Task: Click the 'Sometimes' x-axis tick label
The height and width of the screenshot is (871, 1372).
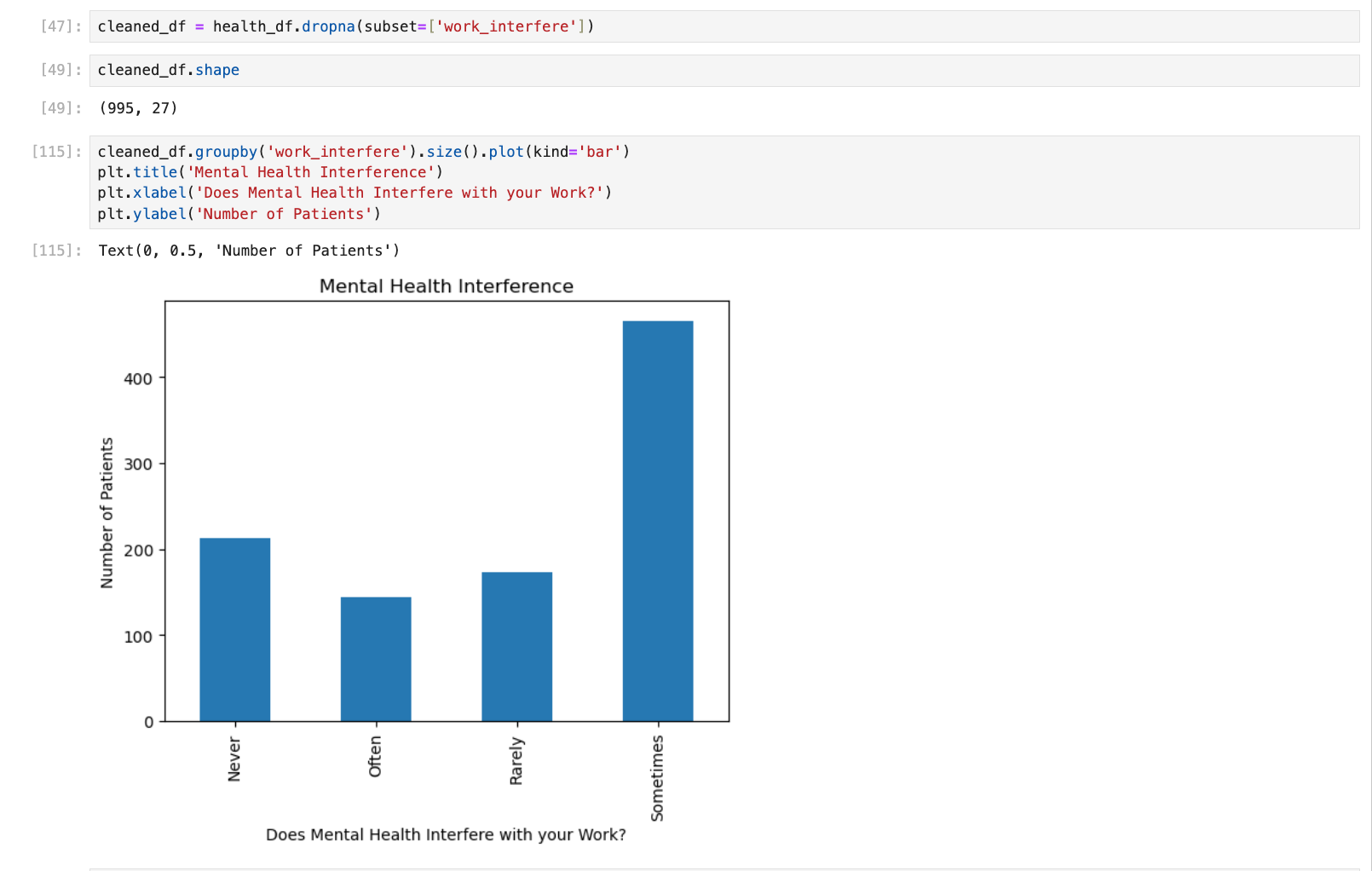Action: (657, 778)
